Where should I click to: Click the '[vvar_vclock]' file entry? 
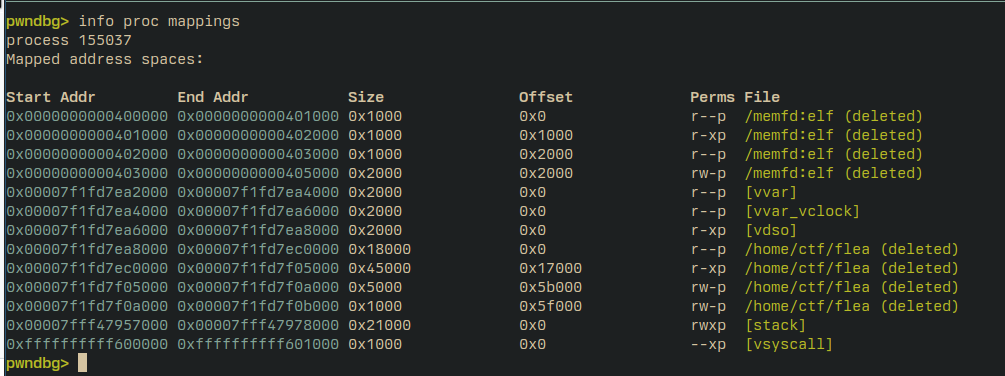802,211
